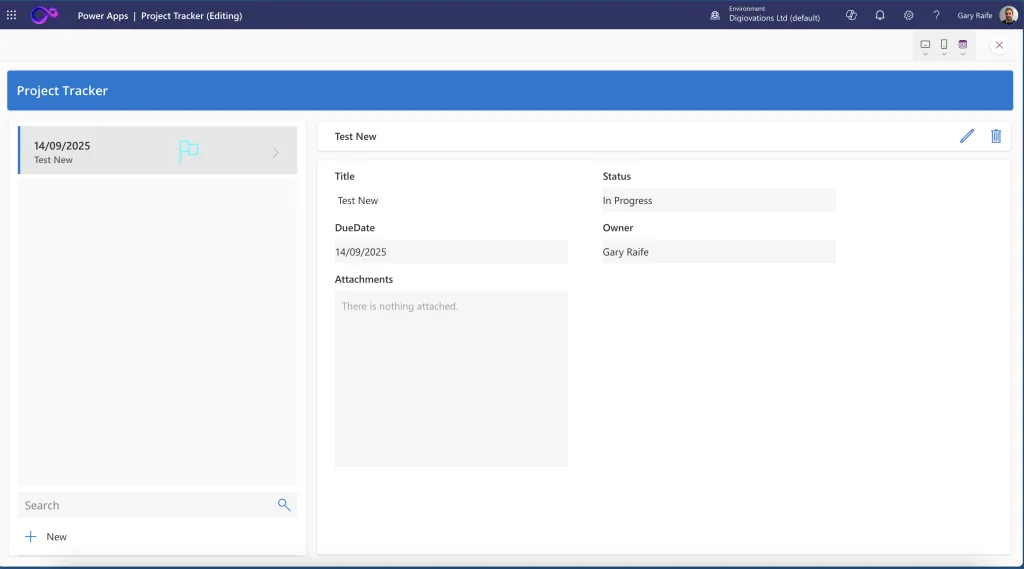The width and height of the screenshot is (1024, 569).
Task: Expand the custom size preview dropdown
Action: pyautogui.click(x=963, y=54)
